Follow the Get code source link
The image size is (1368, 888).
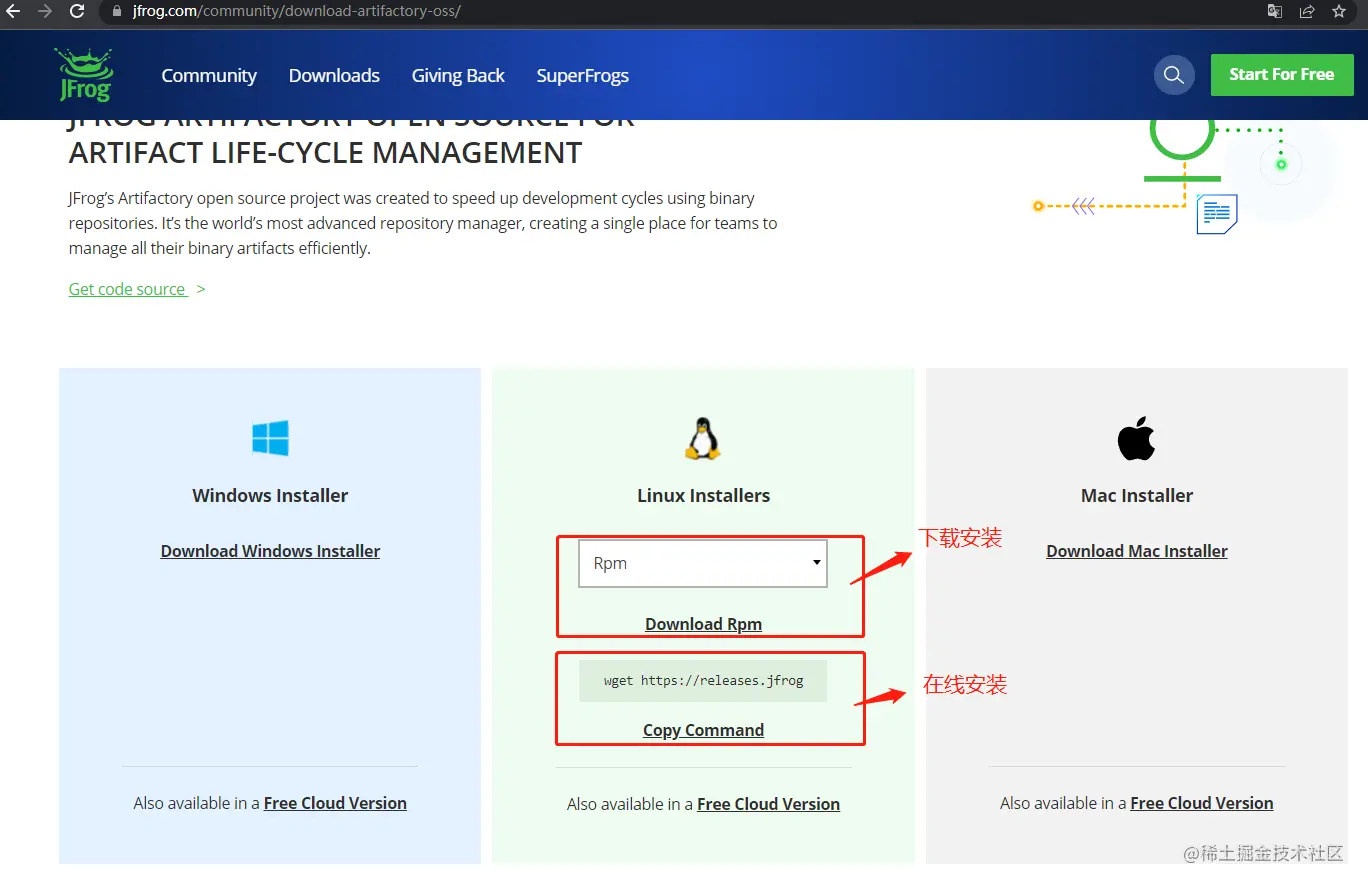pyautogui.click(x=127, y=289)
